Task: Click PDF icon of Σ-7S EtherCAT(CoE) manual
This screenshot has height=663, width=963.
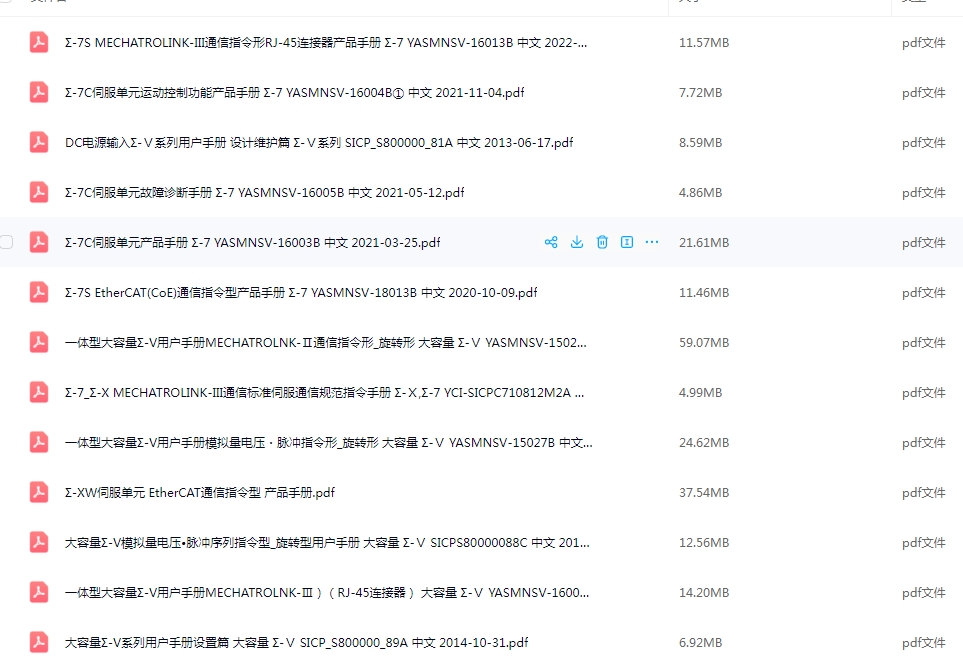Action: click(39, 292)
